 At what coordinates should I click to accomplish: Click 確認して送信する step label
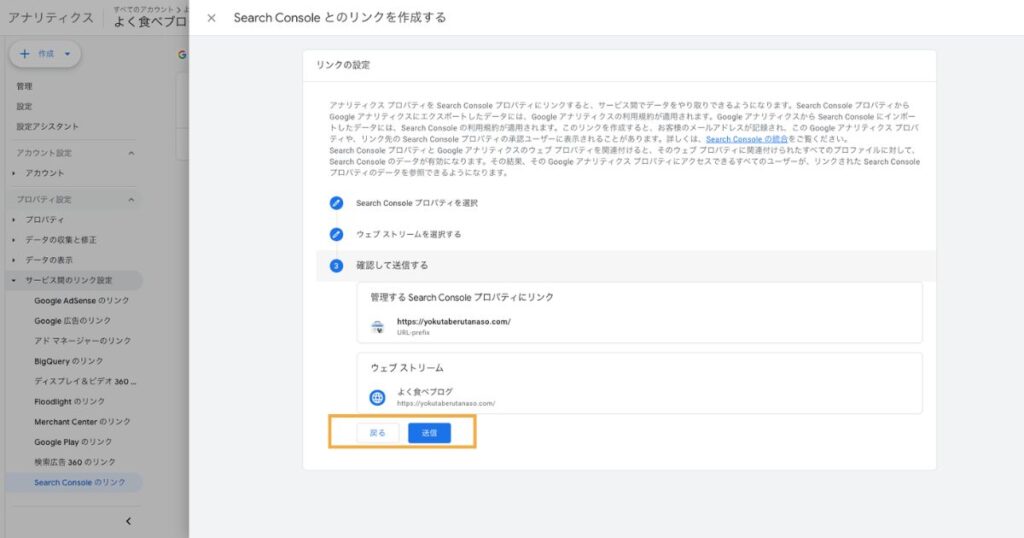392,265
